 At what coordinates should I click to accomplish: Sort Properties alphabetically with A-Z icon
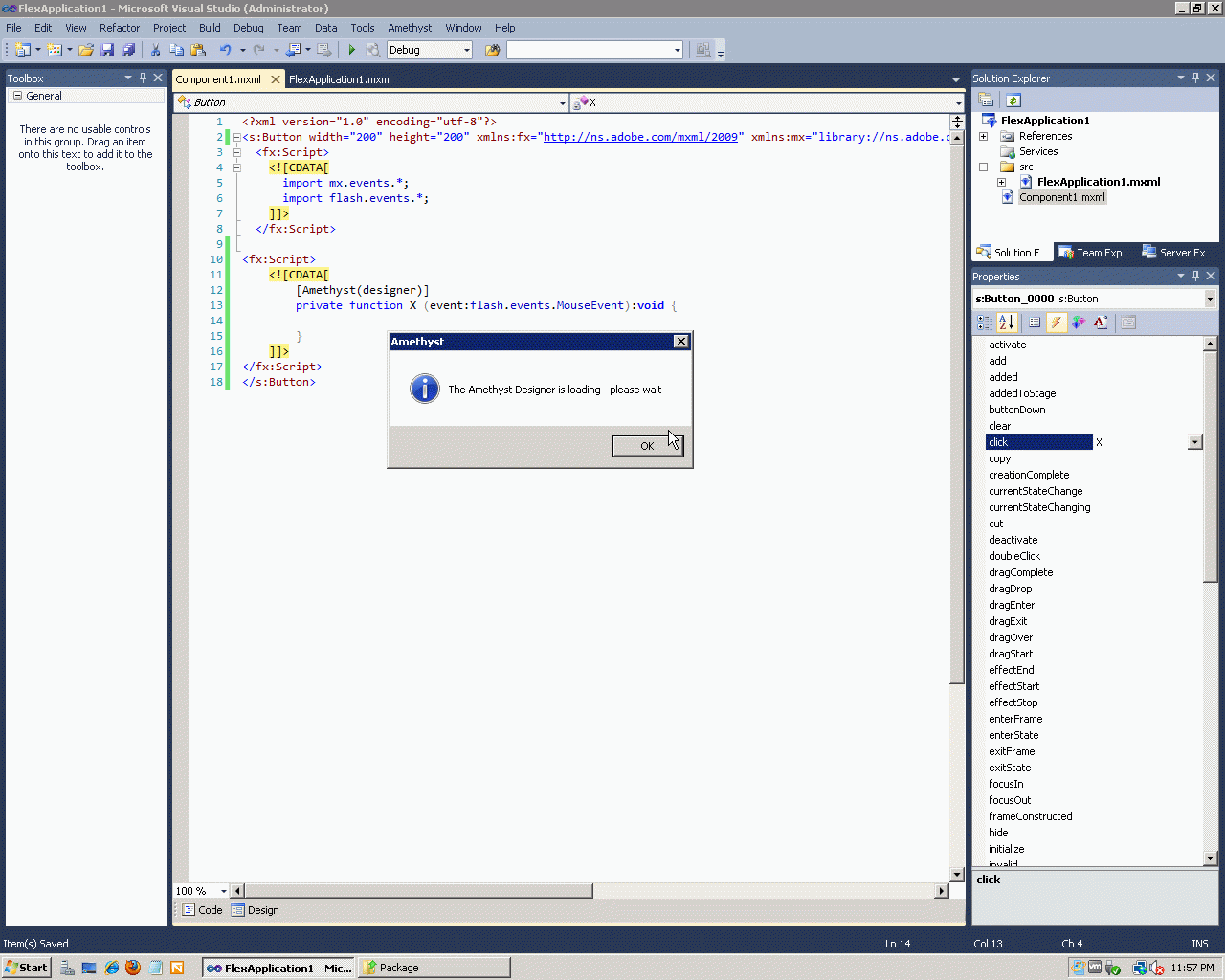click(1006, 323)
